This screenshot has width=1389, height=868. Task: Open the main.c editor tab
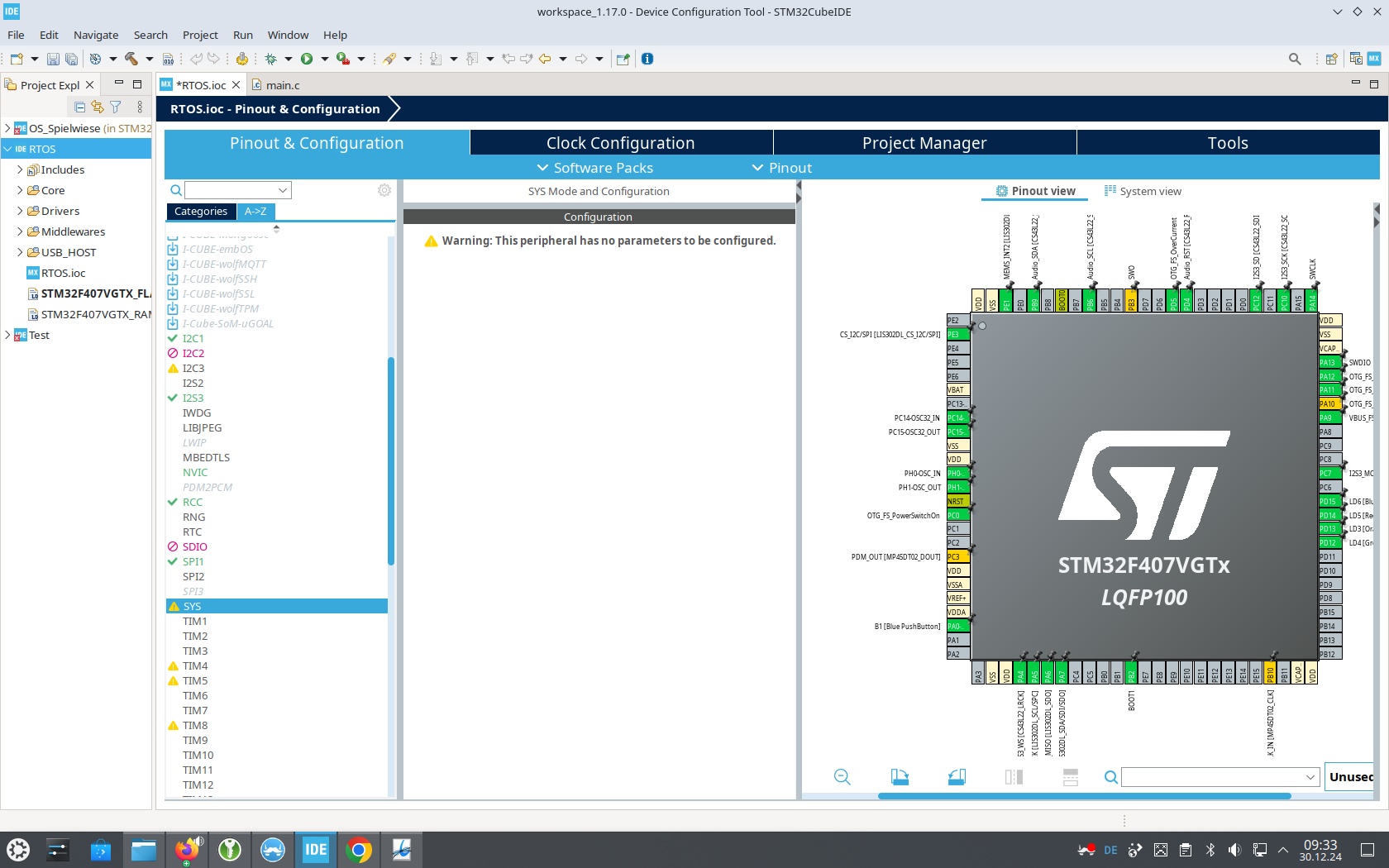pos(283,84)
